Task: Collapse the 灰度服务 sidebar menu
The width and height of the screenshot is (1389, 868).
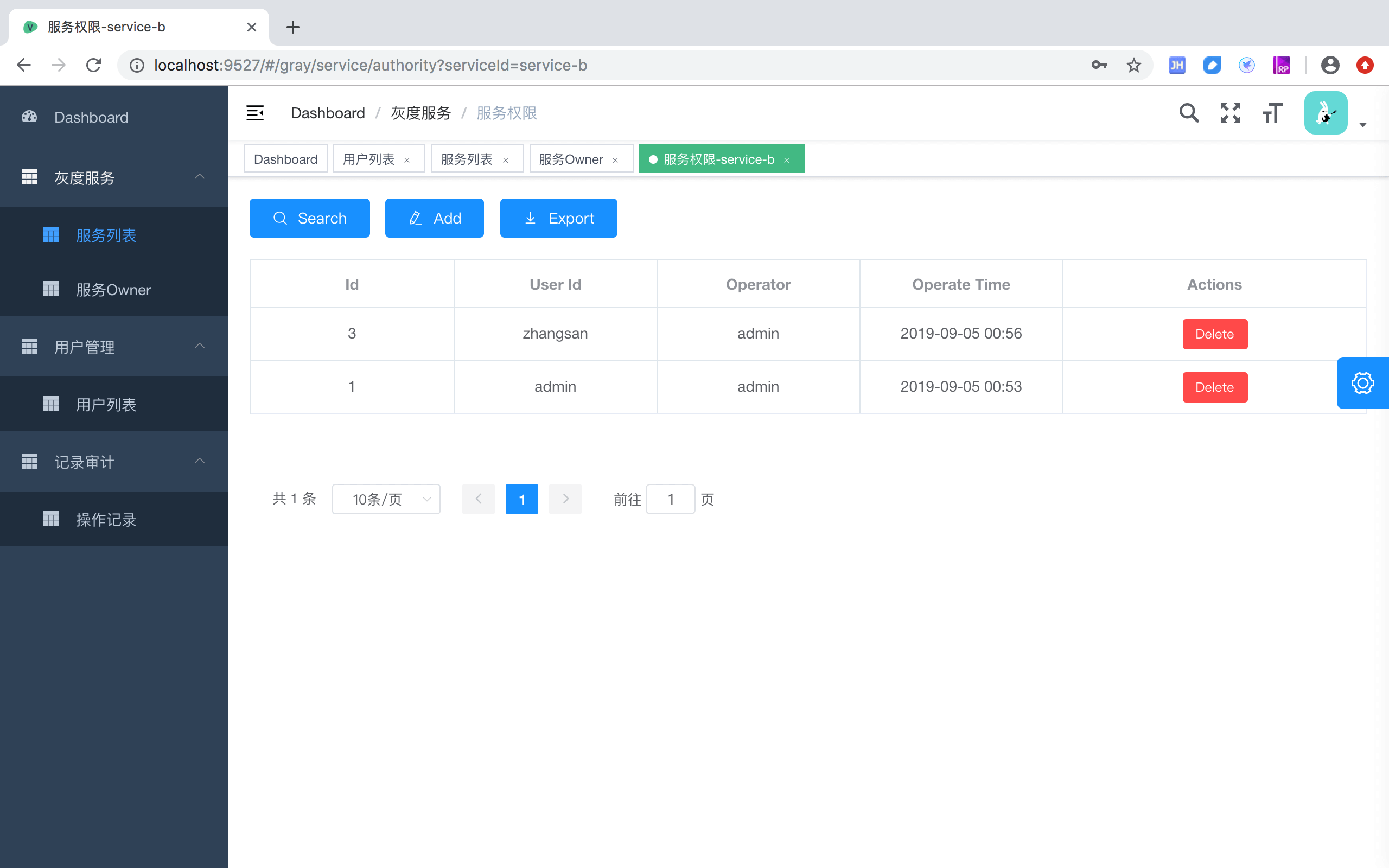Action: tap(199, 177)
